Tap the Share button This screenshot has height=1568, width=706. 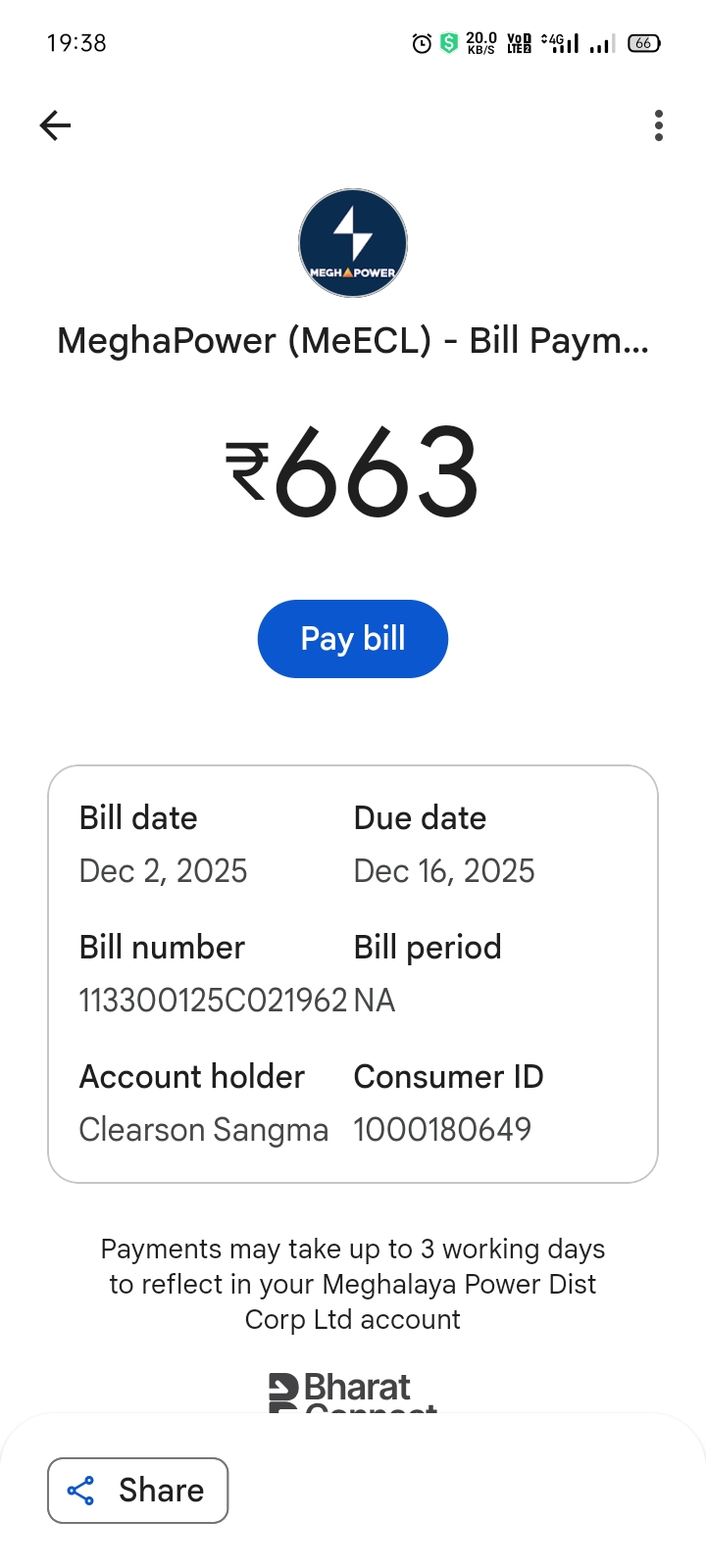(138, 1491)
